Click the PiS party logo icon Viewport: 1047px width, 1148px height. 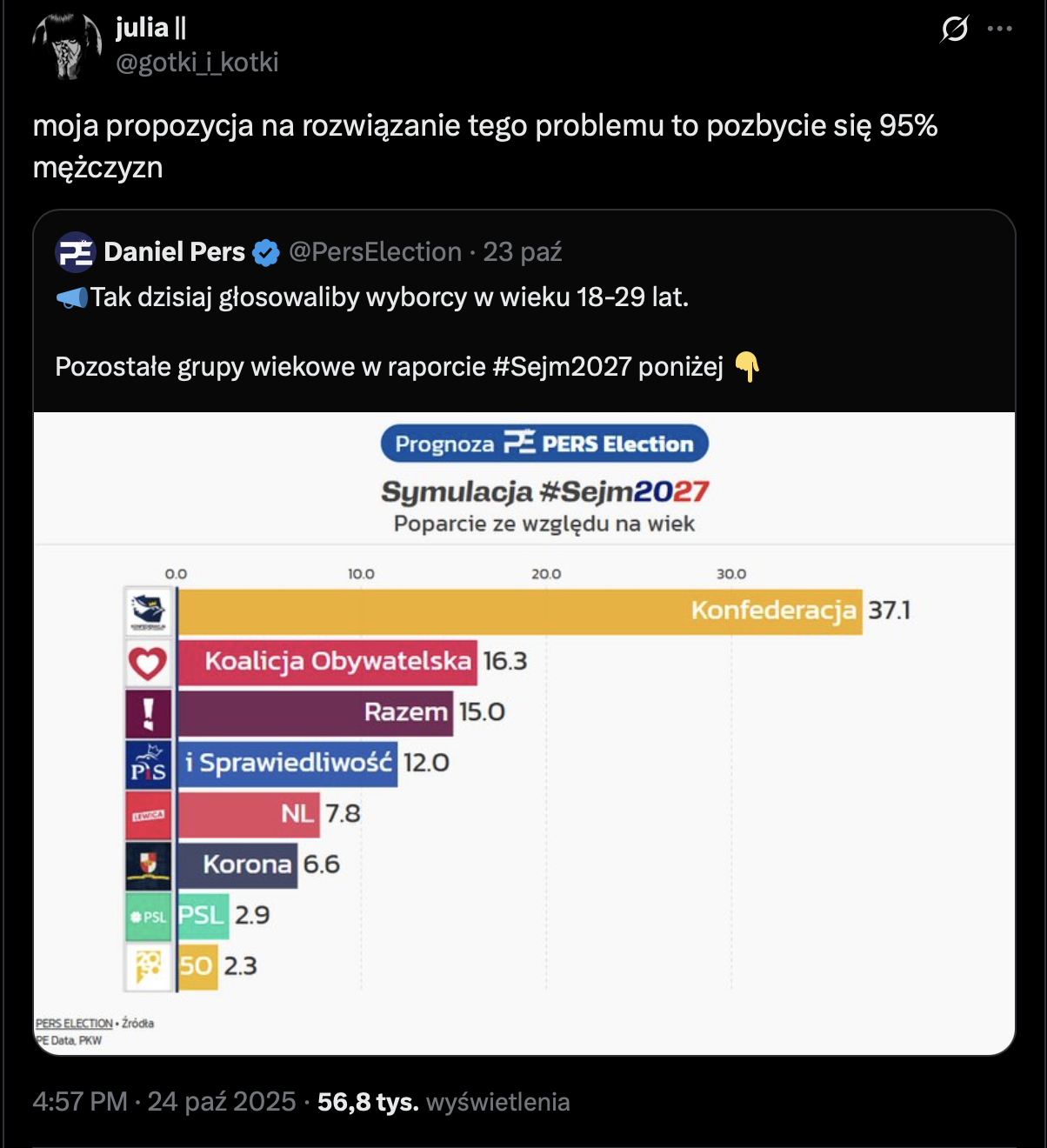[x=148, y=764]
